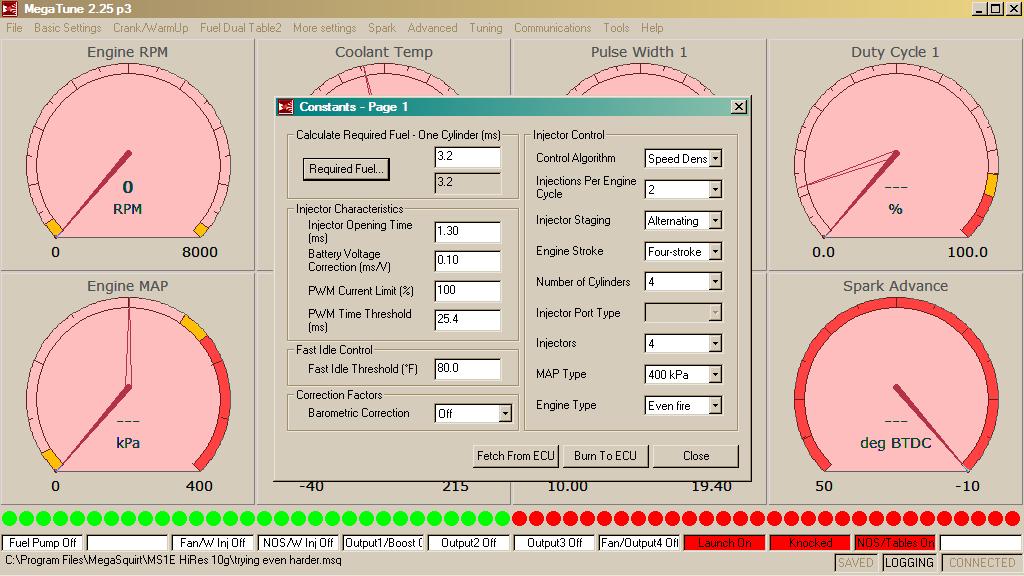Expand the Injector Staging dropdown
Viewport: 1024px width, 576px height.
tap(715, 221)
